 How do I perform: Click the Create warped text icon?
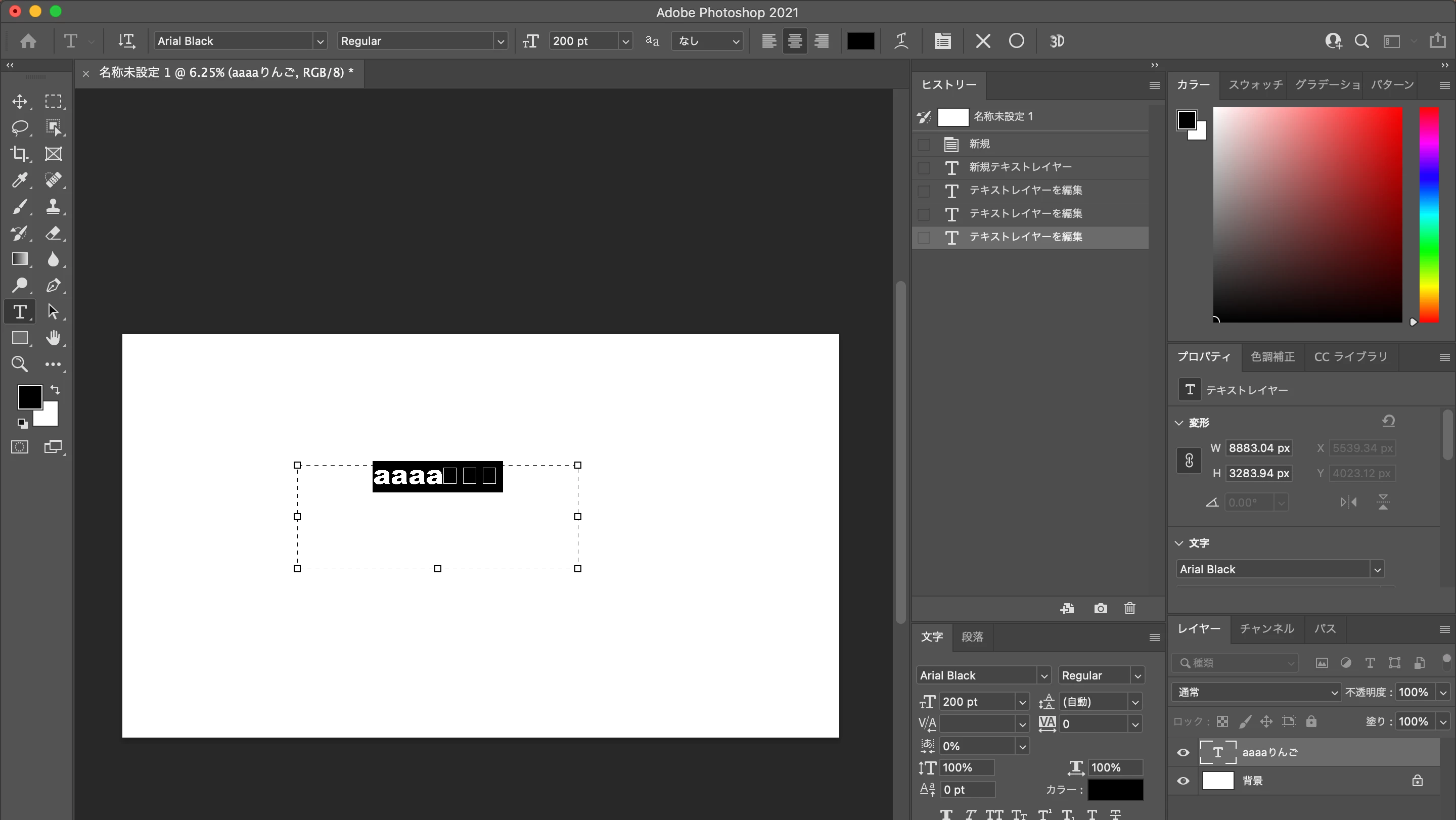pos(901,40)
